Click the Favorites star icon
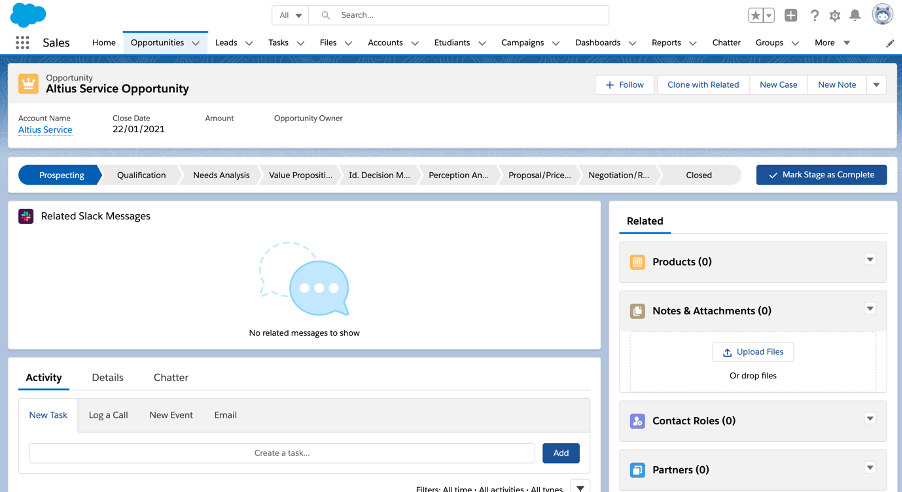The height and width of the screenshot is (492, 902). [x=755, y=16]
